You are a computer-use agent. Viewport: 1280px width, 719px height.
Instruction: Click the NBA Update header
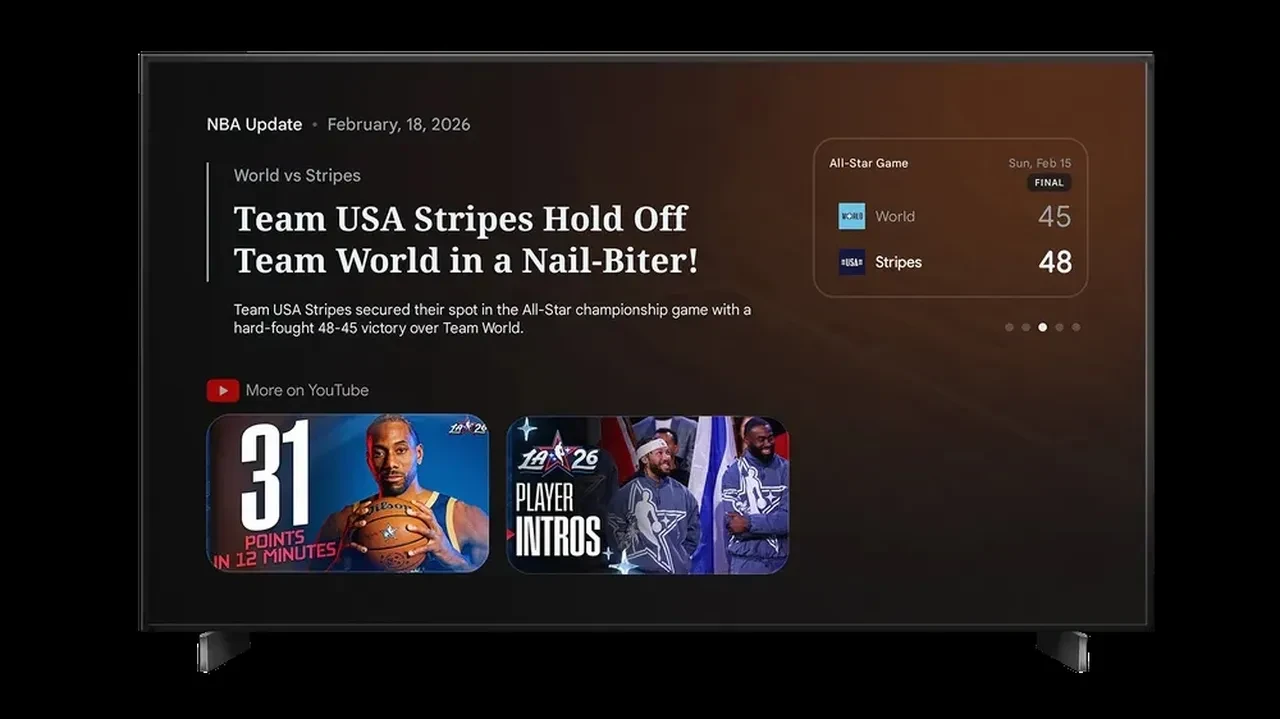[255, 124]
